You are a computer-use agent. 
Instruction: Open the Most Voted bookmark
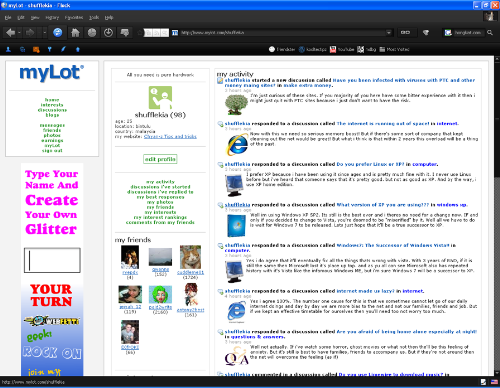[394, 49]
